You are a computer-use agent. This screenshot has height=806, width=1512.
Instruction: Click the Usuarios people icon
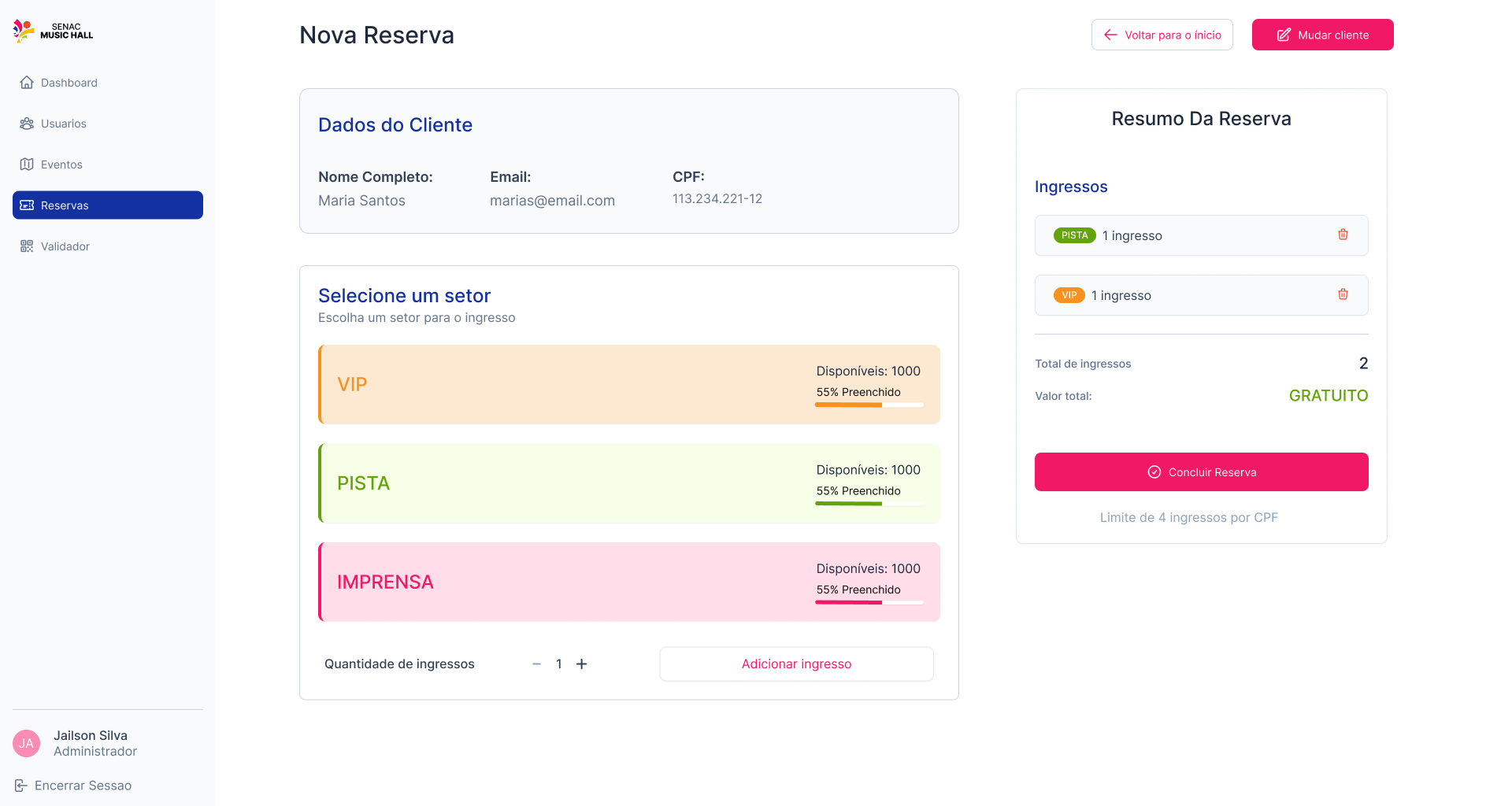point(27,124)
